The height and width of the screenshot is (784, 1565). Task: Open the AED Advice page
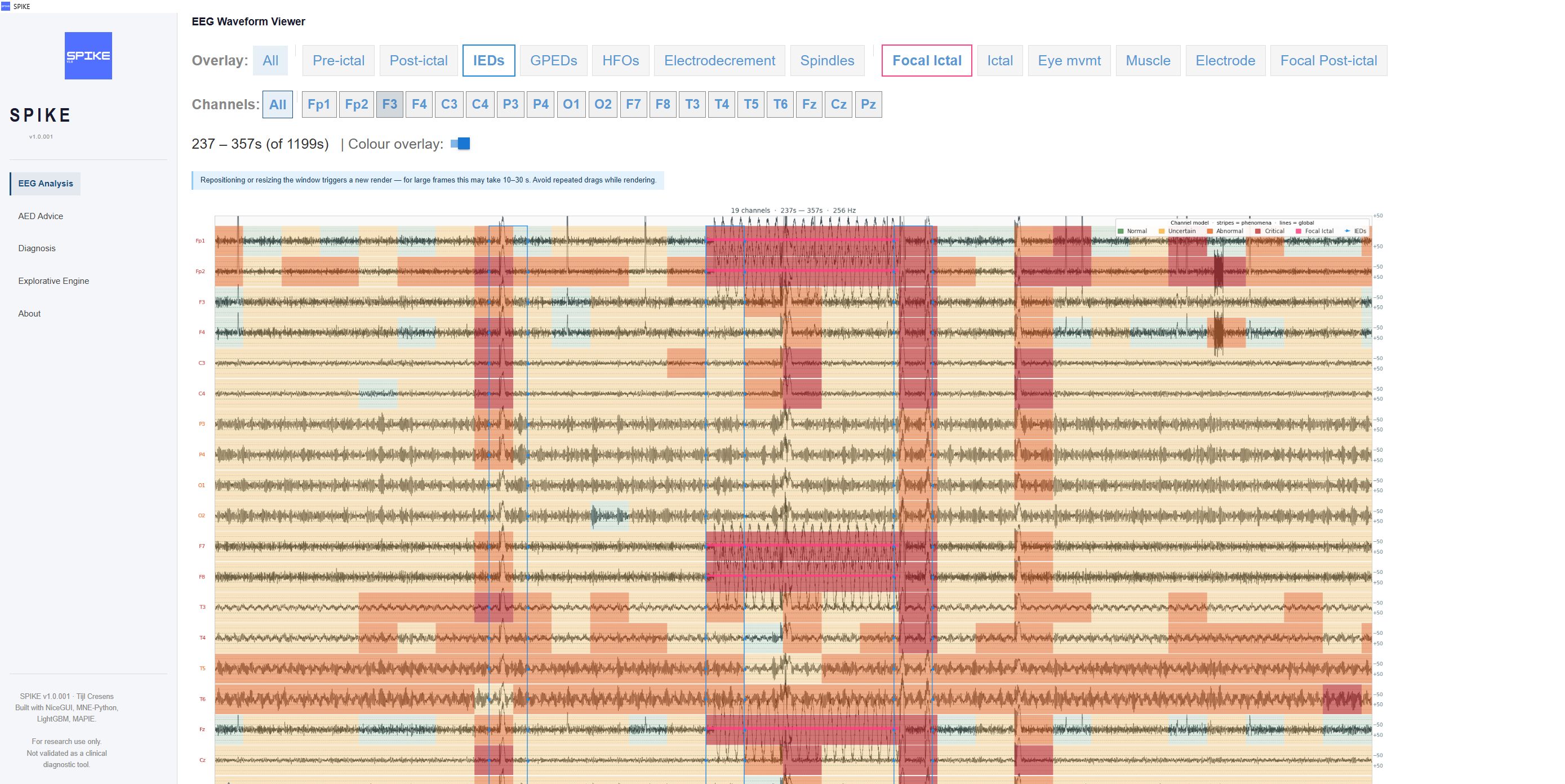click(x=41, y=216)
